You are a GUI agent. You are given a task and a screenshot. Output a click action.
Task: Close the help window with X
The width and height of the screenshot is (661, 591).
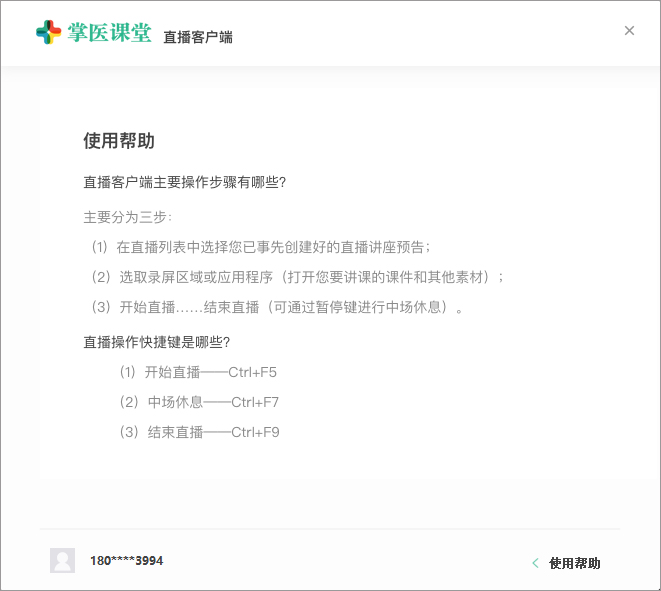tap(629, 31)
